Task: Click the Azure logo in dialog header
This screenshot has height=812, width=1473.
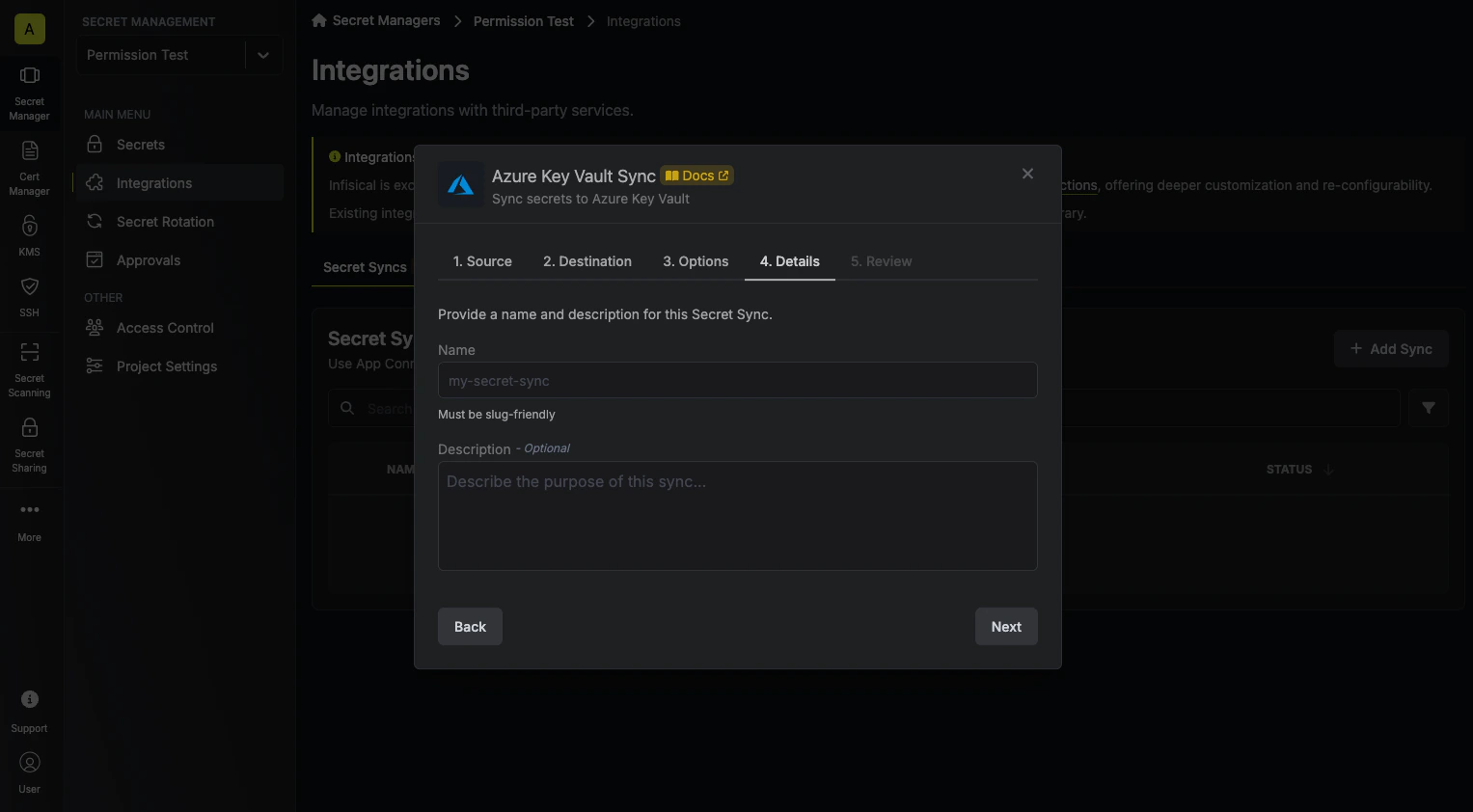Action: (461, 185)
